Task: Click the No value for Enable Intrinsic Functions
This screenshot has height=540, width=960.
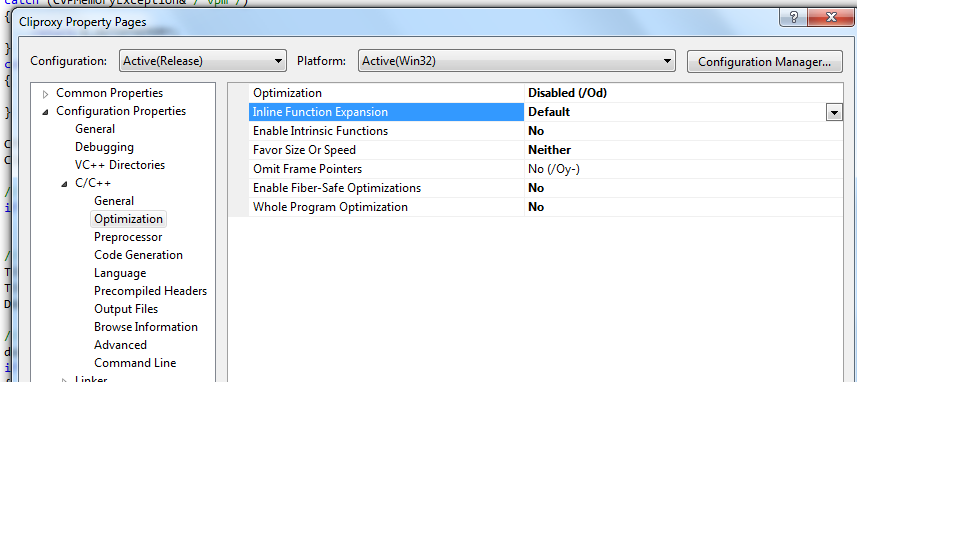Action: pos(536,131)
